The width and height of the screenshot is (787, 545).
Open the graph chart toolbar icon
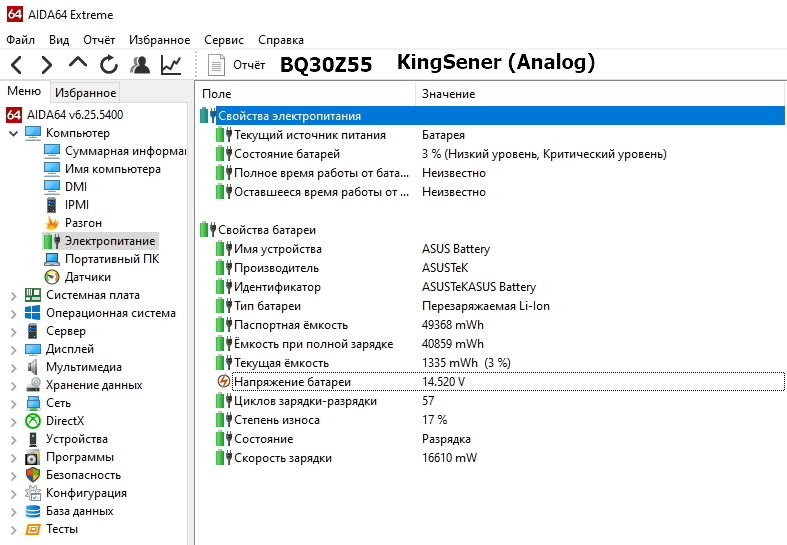point(171,65)
